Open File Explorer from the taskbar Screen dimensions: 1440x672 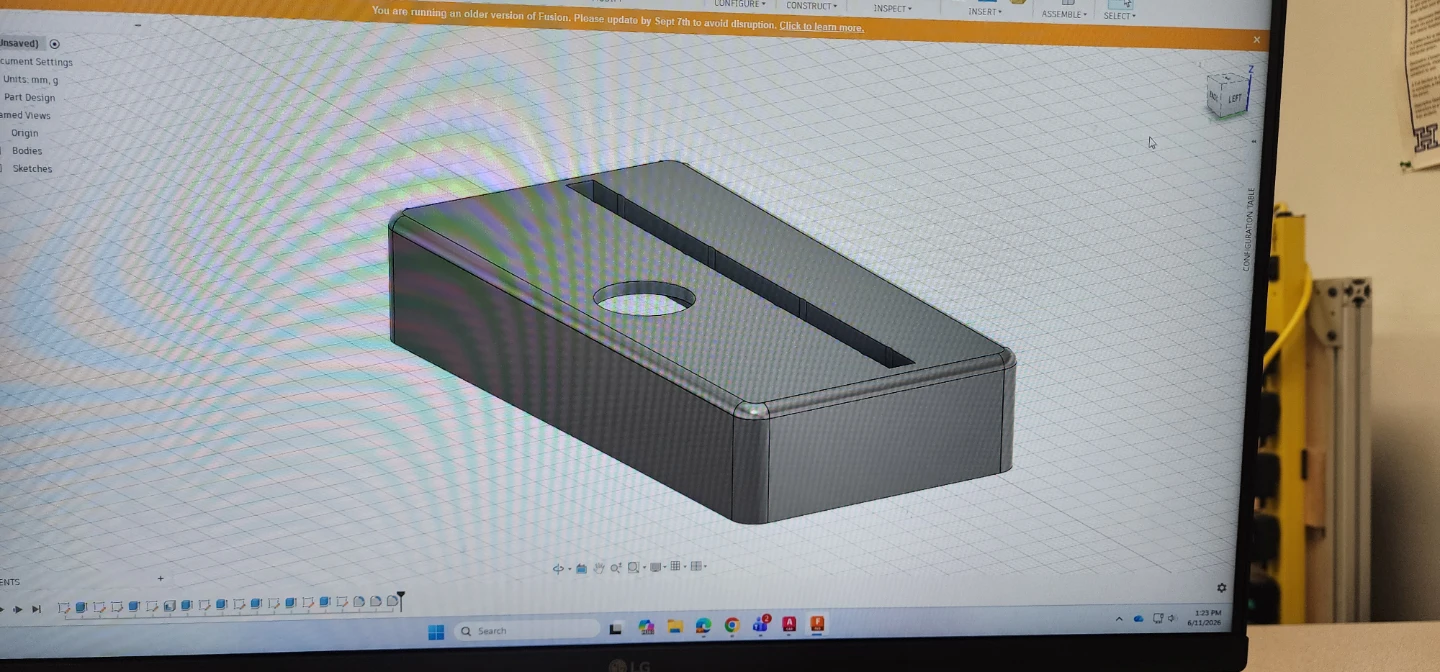pos(675,627)
